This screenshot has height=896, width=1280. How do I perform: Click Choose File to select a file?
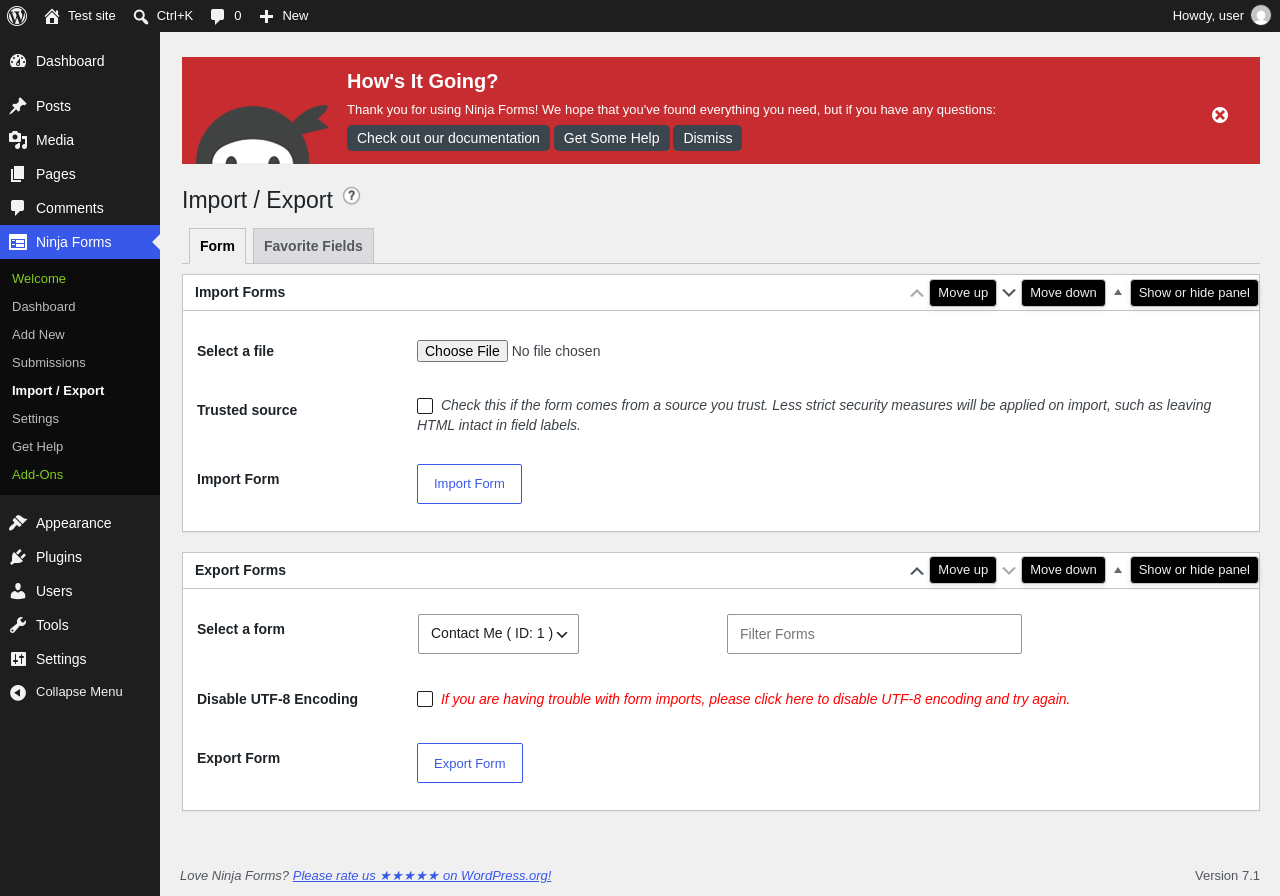click(x=462, y=351)
